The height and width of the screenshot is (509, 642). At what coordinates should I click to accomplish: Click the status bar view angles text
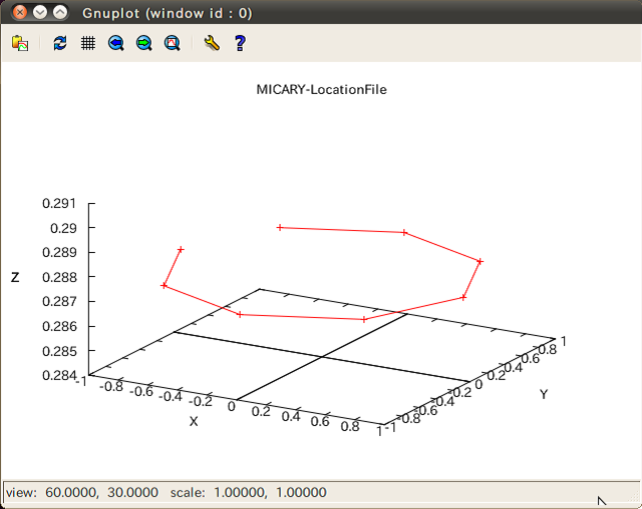(x=82, y=492)
